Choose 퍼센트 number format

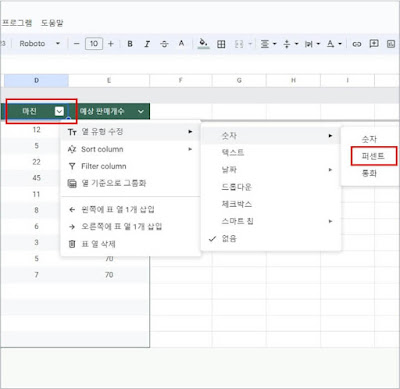(373, 156)
